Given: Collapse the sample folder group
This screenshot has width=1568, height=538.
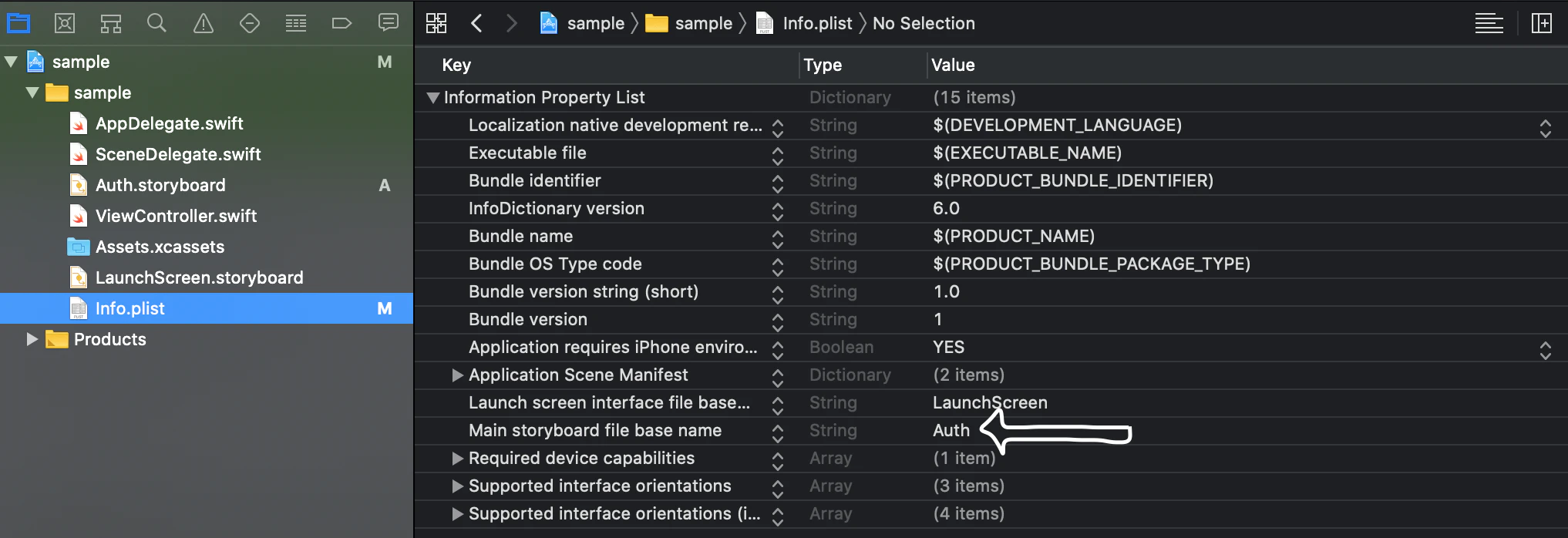Looking at the screenshot, I should [x=32, y=92].
